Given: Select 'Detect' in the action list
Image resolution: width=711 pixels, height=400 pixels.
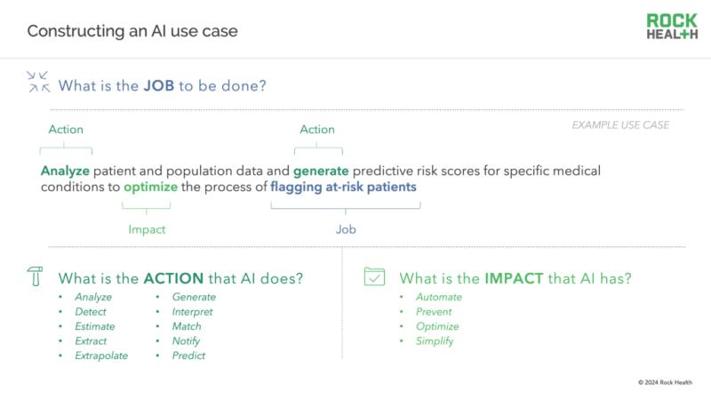Looking at the screenshot, I should point(90,312).
